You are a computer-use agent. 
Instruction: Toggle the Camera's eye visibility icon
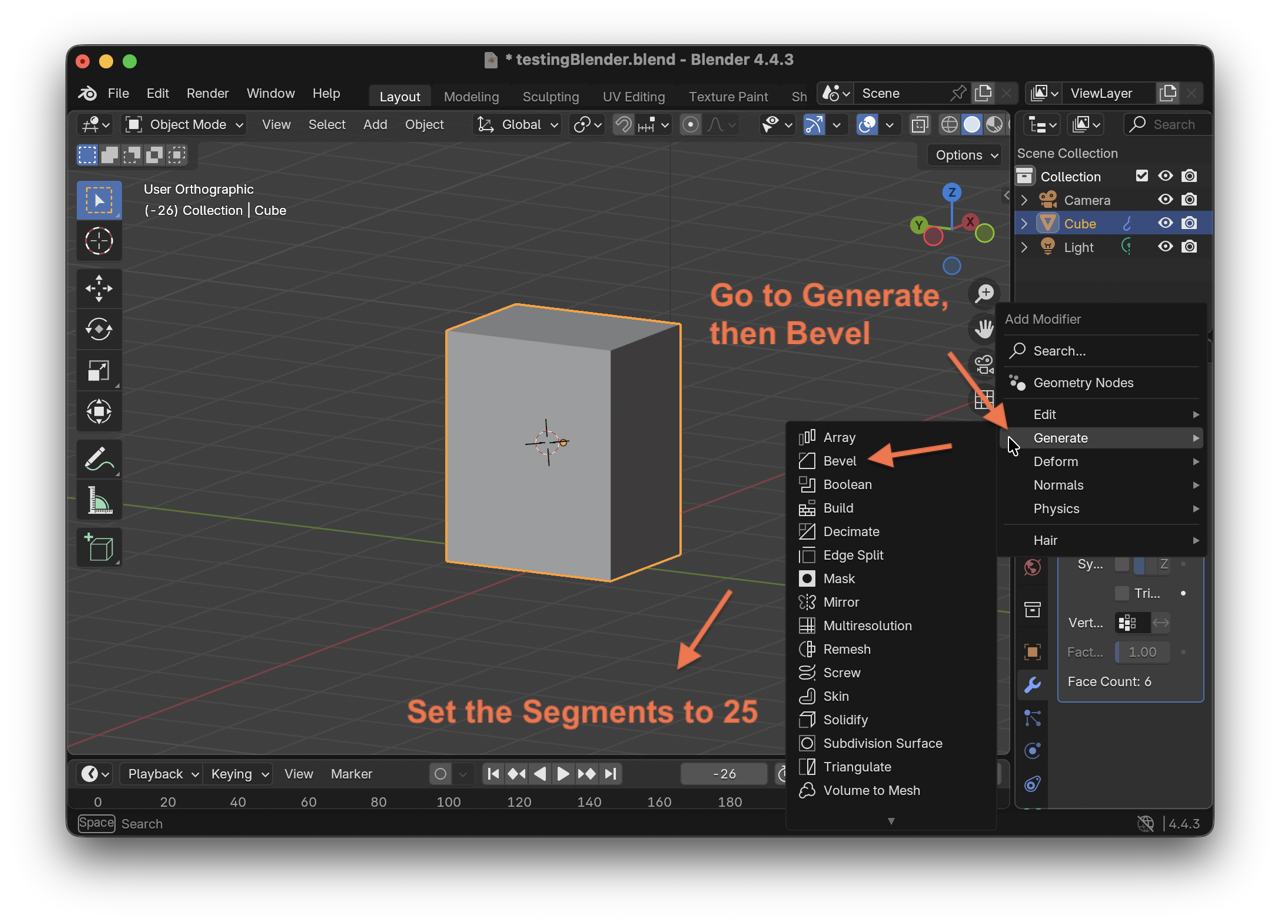coord(1165,199)
